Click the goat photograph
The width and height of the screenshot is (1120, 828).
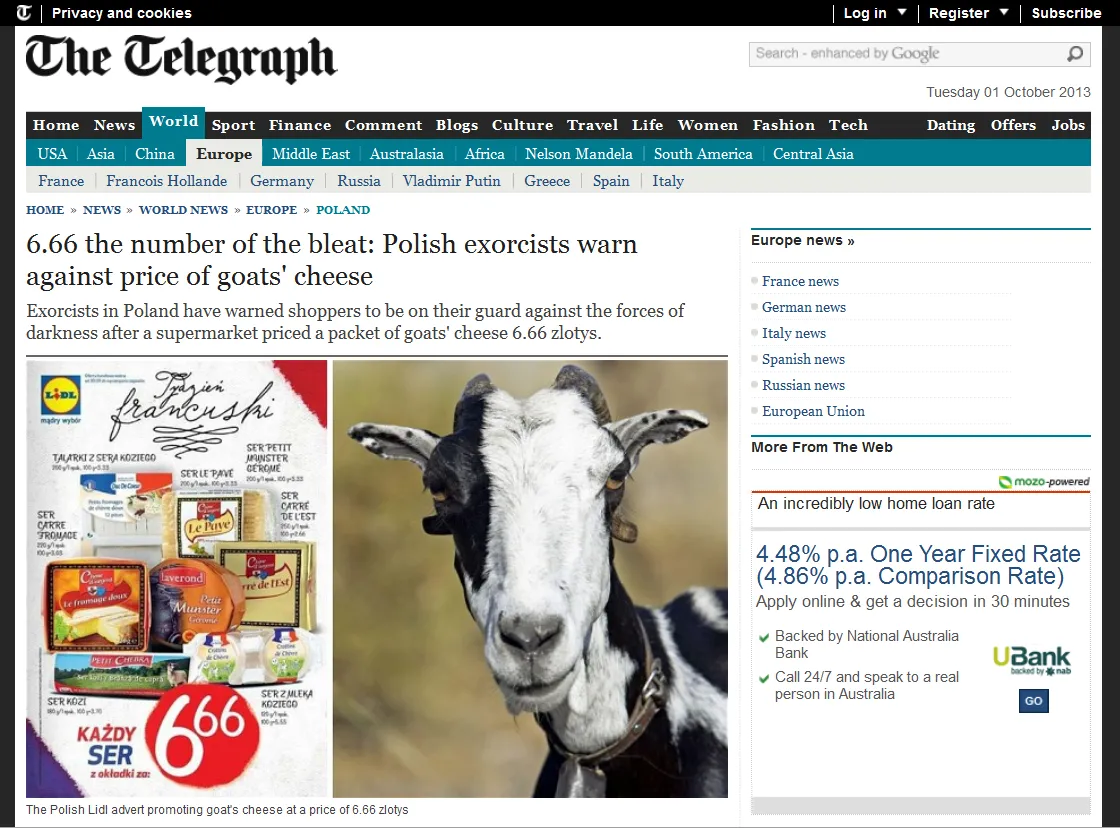pos(530,579)
